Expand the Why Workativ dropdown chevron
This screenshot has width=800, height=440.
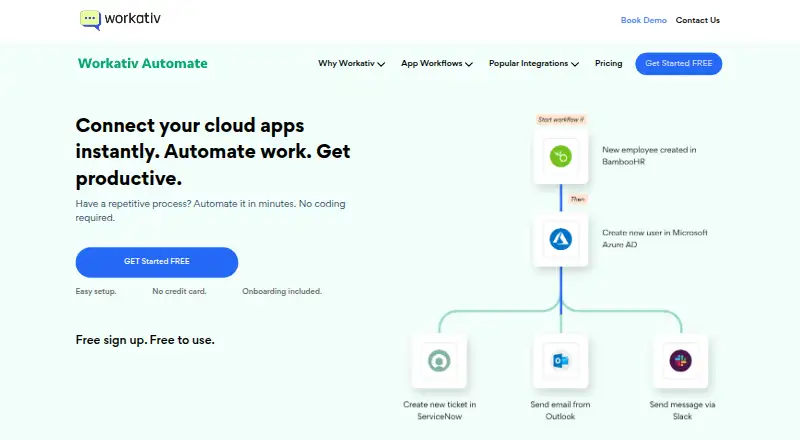click(x=381, y=64)
